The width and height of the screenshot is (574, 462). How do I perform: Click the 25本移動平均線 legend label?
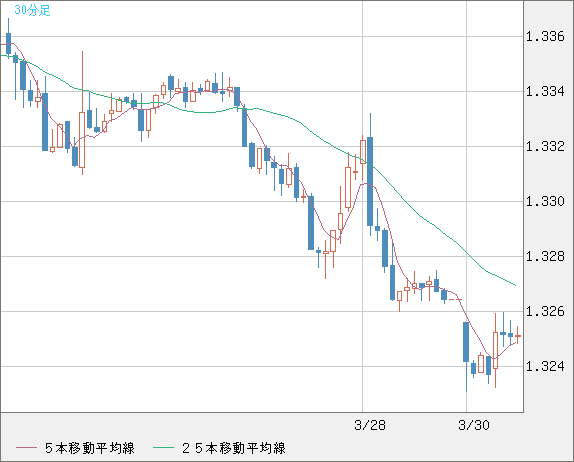(x=234, y=448)
